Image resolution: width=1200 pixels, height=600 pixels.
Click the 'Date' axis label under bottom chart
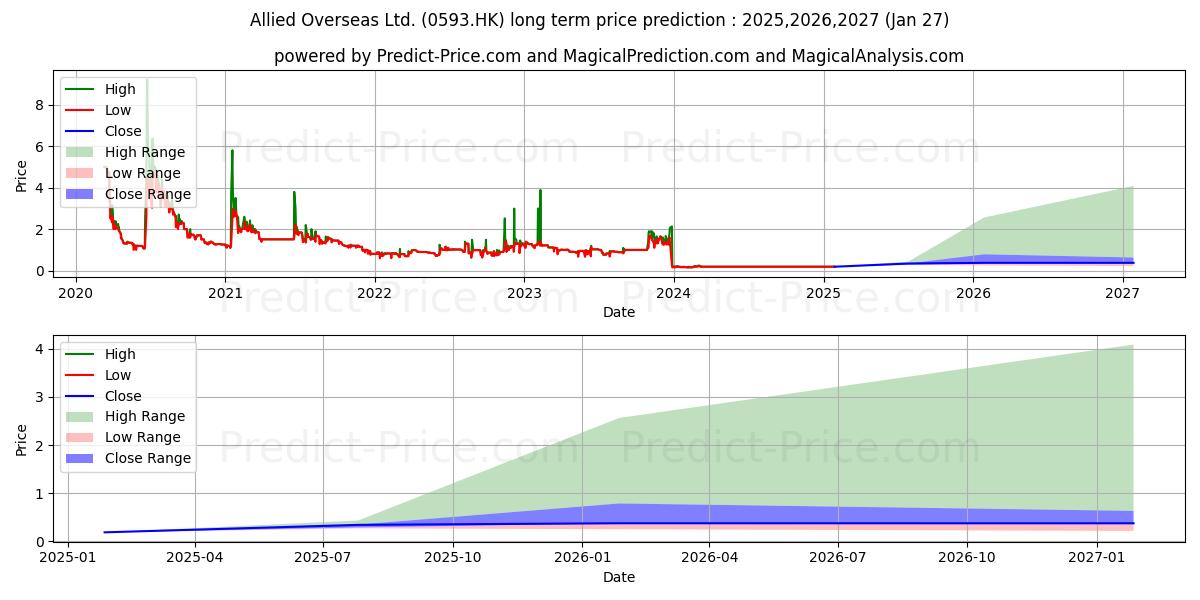point(619,577)
